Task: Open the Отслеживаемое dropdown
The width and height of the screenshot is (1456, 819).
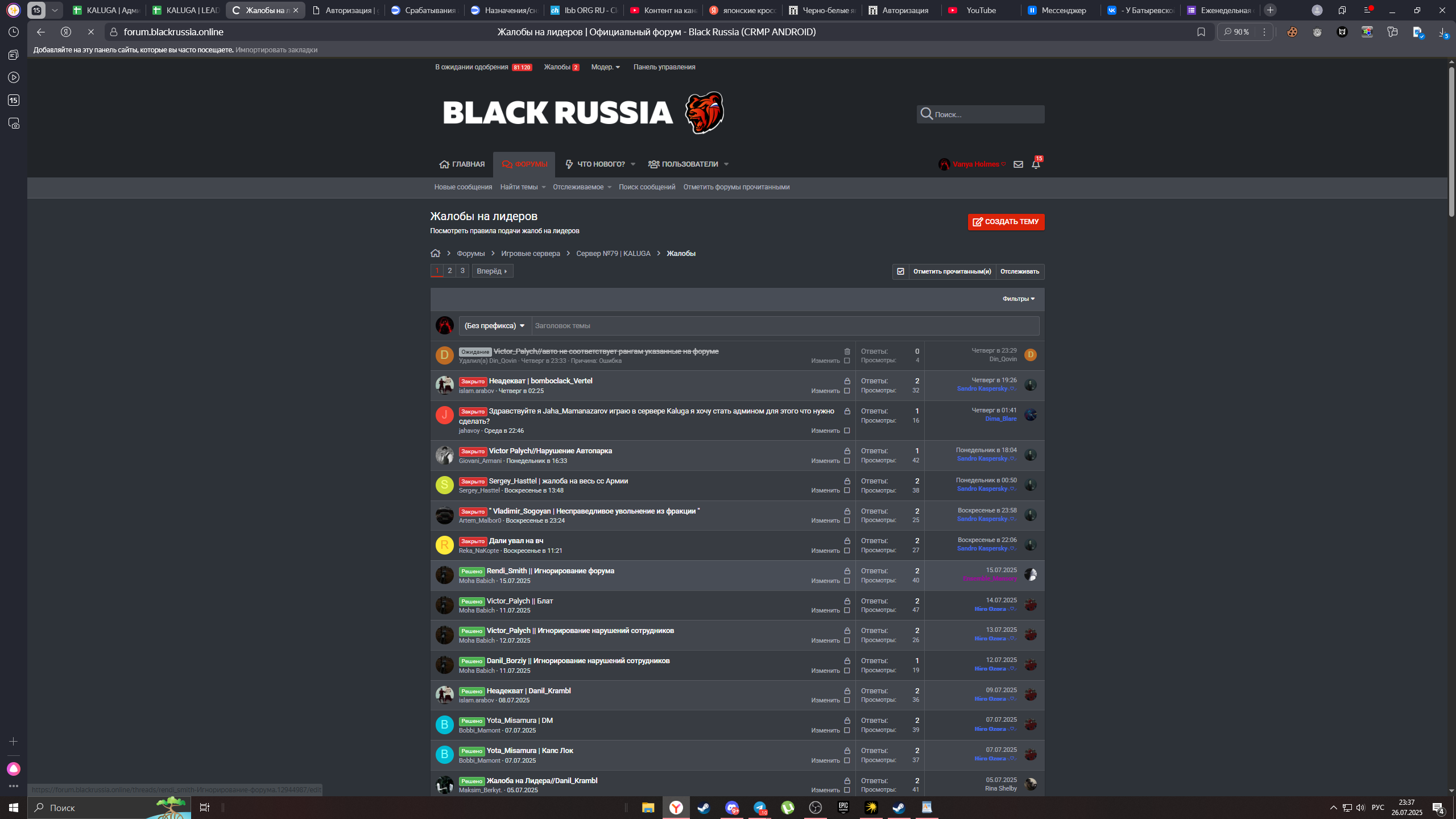Action: pos(582,187)
